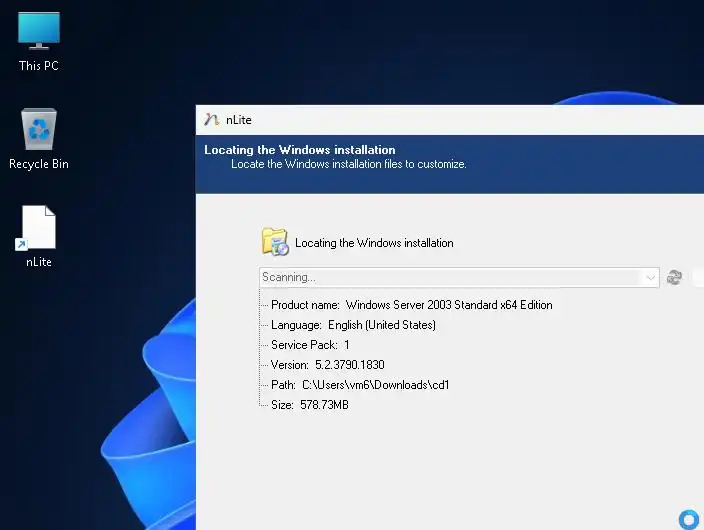Select the Path: C:\Users\vm6\Downloads\cd1 row
This screenshot has height=530, width=704.
[x=360, y=385]
